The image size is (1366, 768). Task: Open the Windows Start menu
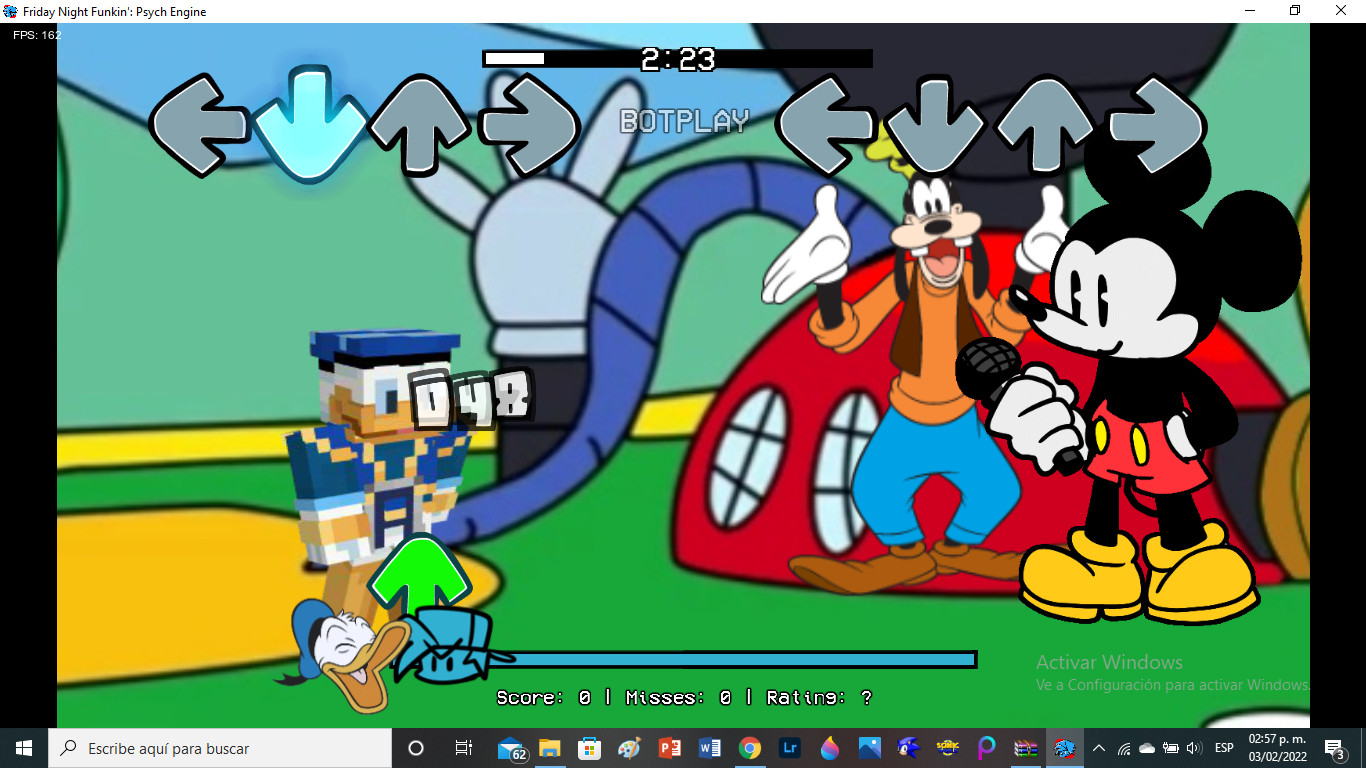pos(21,748)
